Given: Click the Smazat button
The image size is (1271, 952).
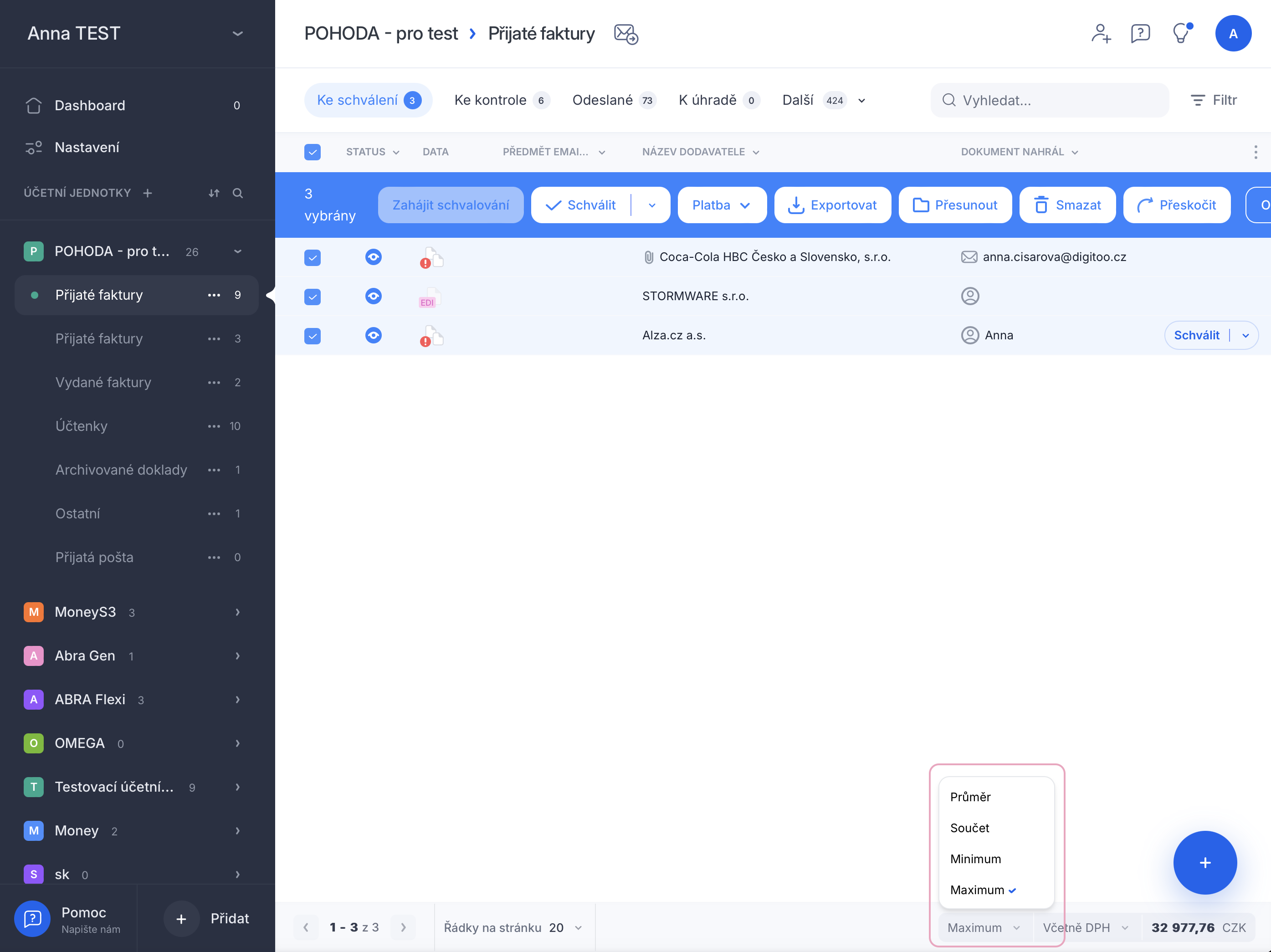Looking at the screenshot, I should [x=1067, y=205].
